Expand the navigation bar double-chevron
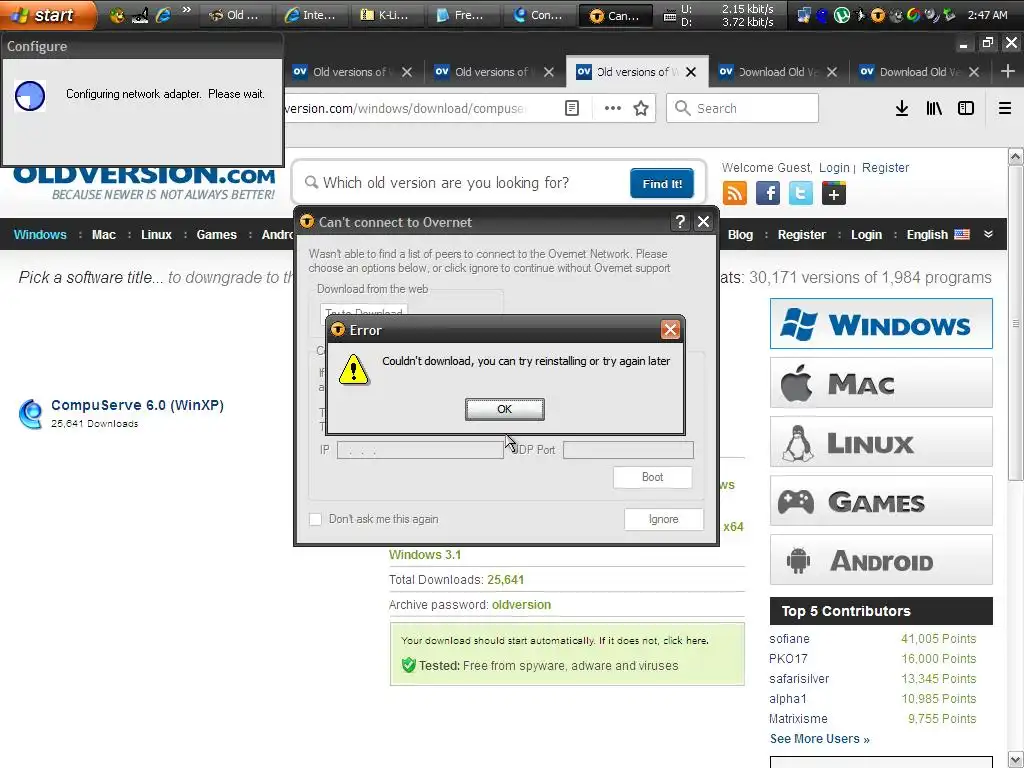1024x768 pixels. tap(988, 234)
